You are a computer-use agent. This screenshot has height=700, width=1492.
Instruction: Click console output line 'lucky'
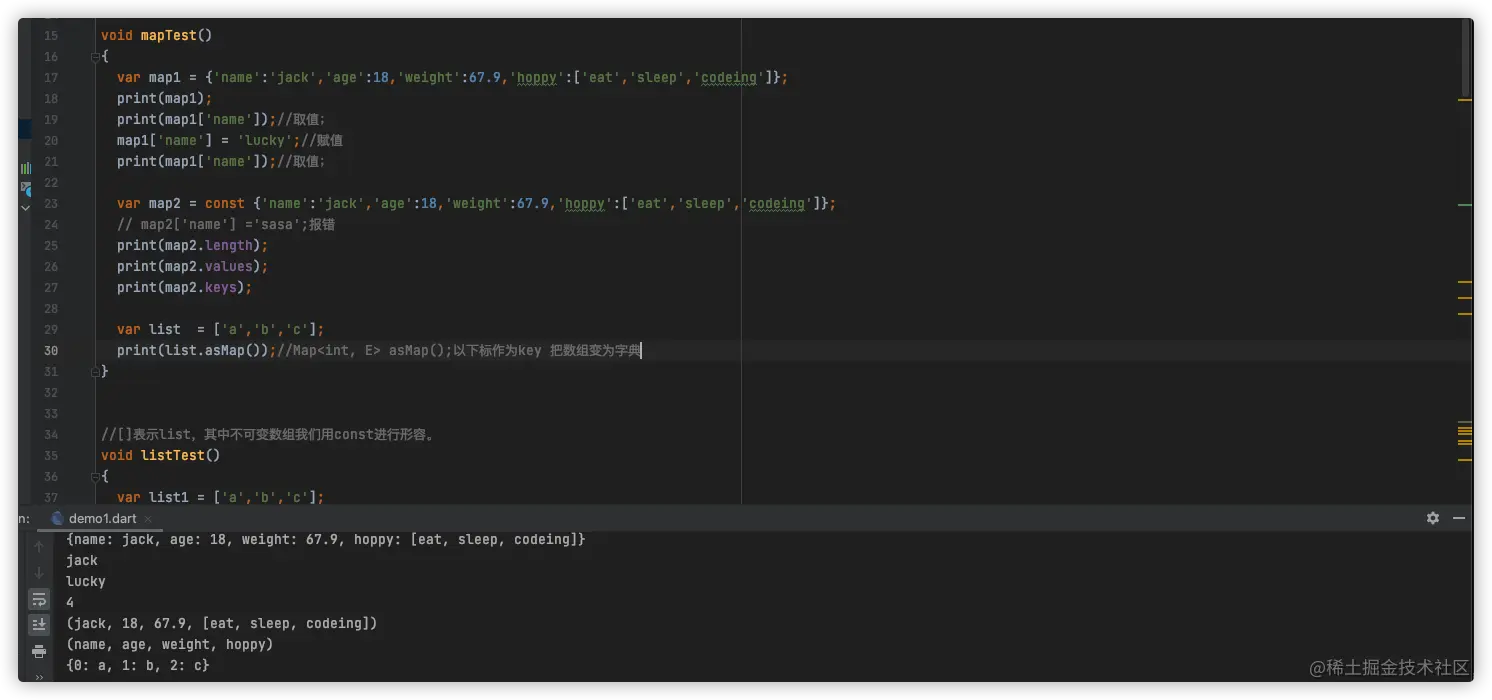(86, 581)
